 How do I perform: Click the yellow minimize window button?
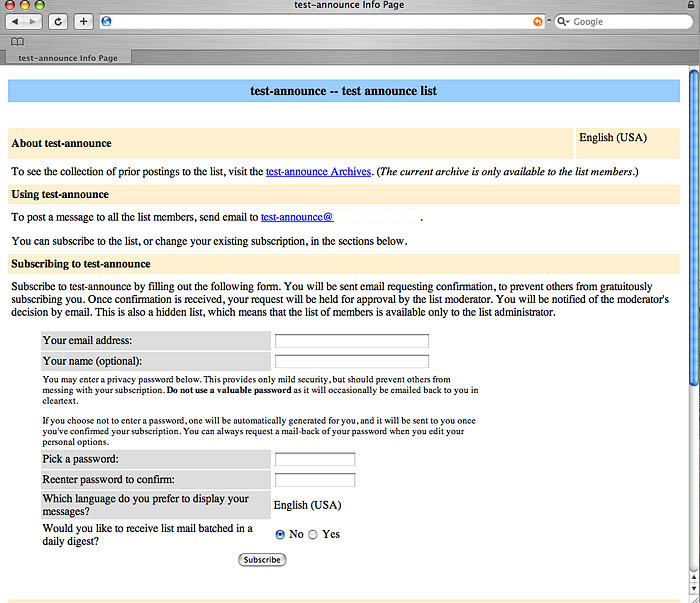pos(25,5)
